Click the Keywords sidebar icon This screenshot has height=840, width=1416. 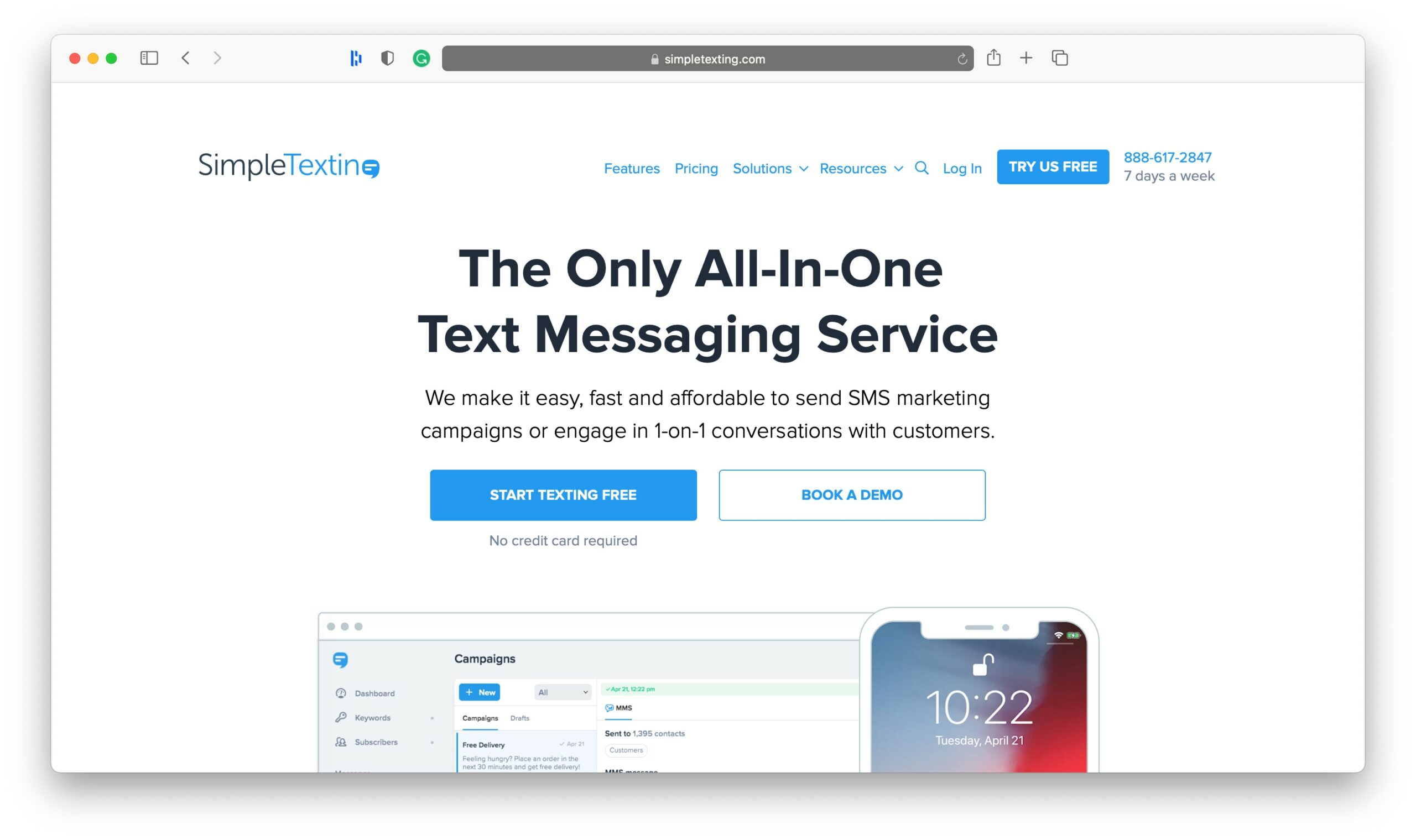pyautogui.click(x=340, y=717)
